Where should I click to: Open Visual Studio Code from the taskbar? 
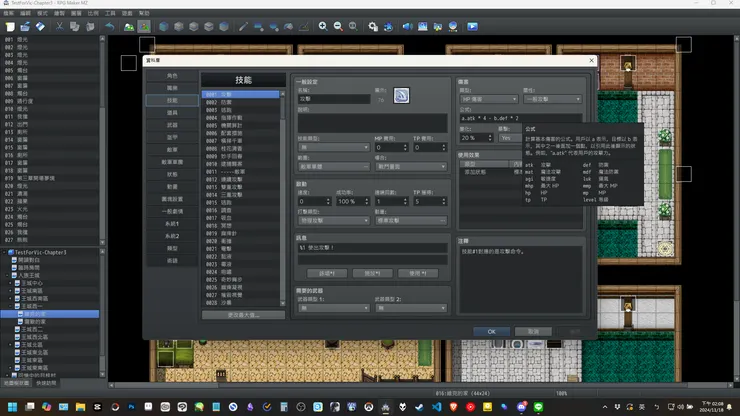436,407
